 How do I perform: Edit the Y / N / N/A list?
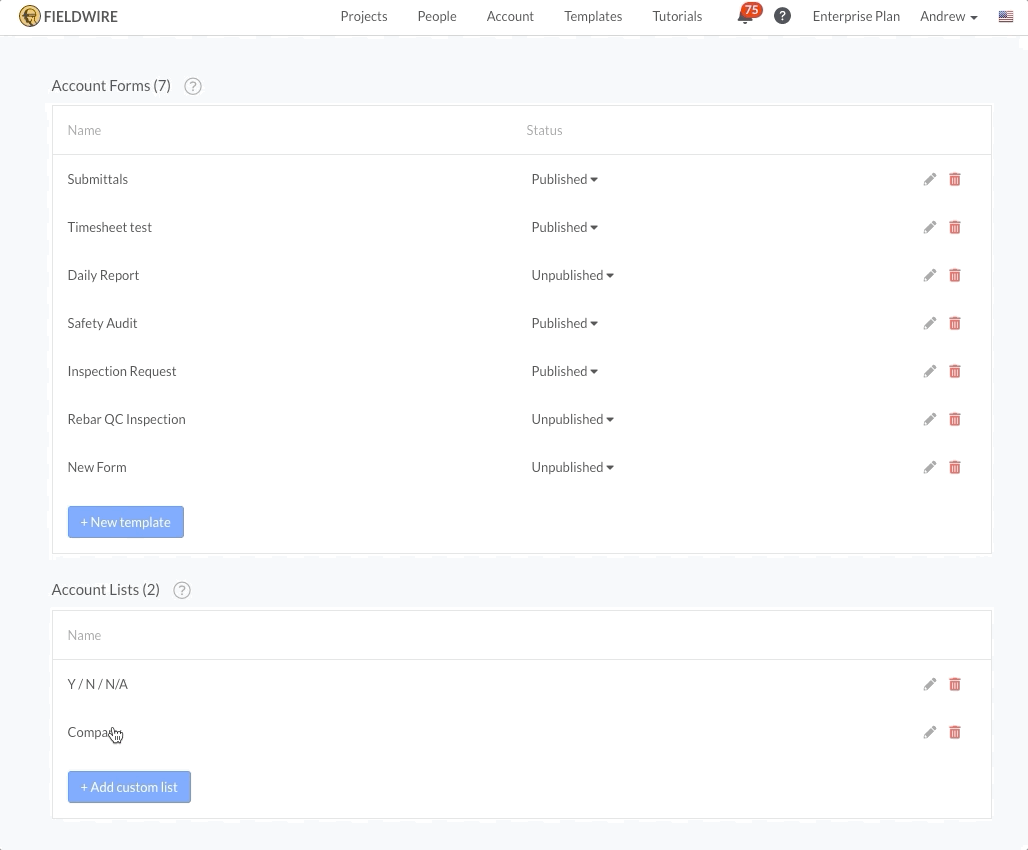[929, 684]
